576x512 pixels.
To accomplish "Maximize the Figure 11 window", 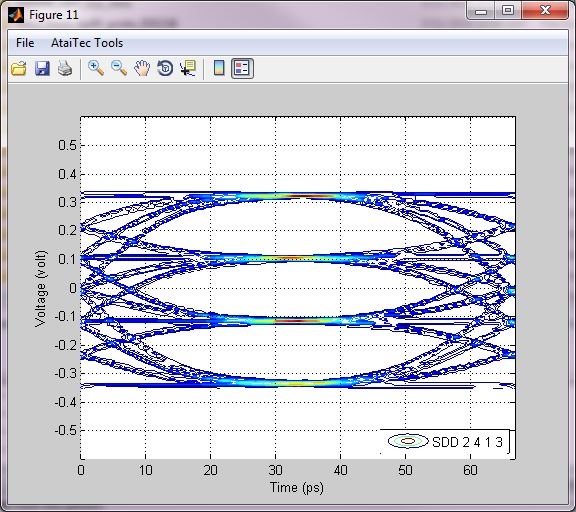I will coord(508,11).
